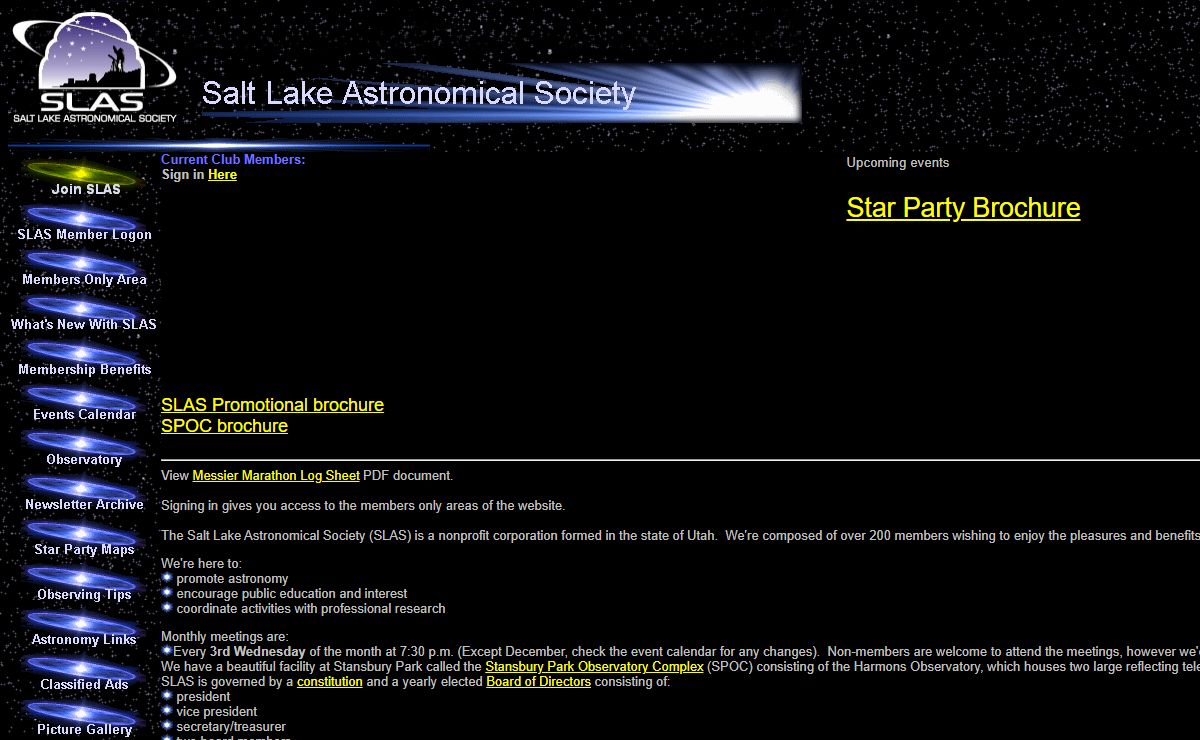1200x740 pixels.
Task: View the Messier Marathon Log Sheet
Action: [x=276, y=476]
